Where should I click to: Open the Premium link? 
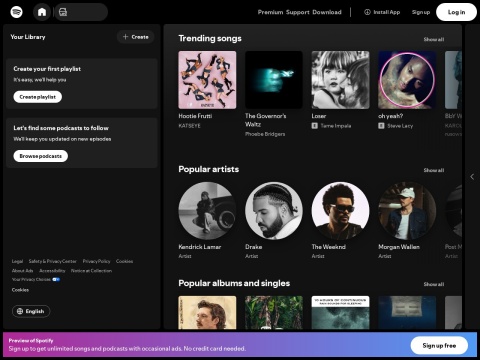pos(270,12)
